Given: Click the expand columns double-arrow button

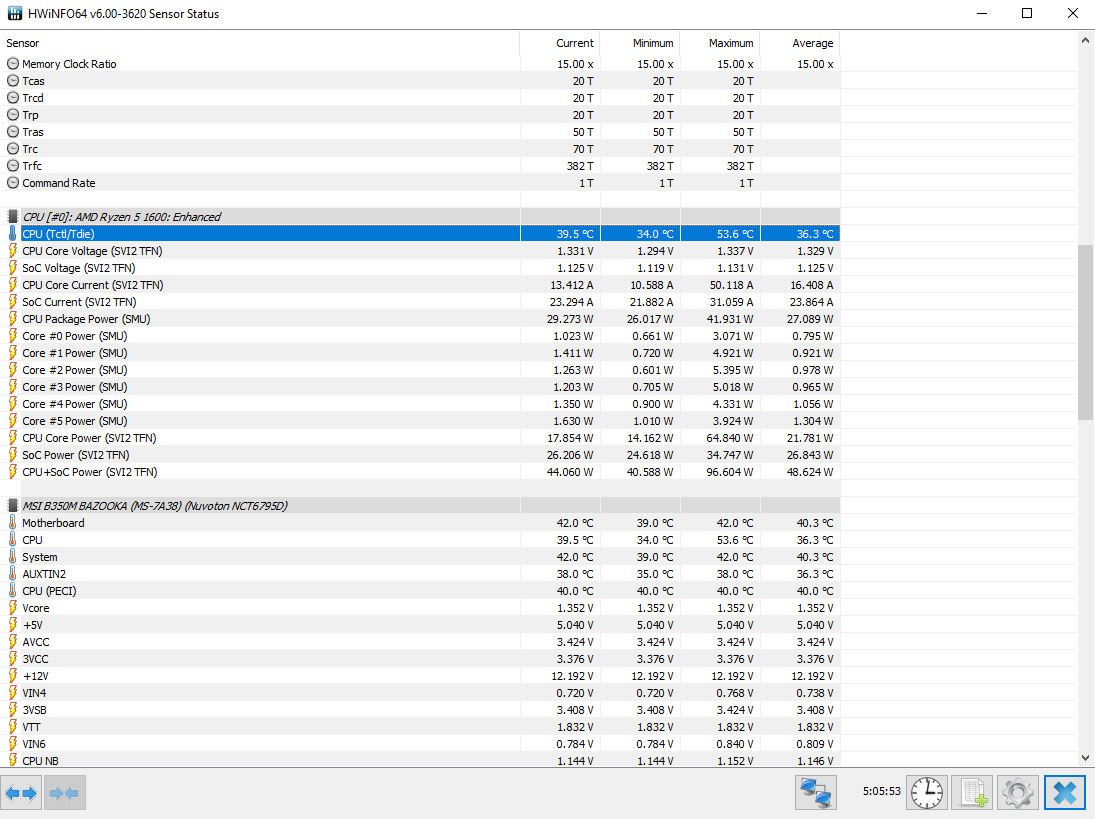Looking at the screenshot, I should click(21, 792).
